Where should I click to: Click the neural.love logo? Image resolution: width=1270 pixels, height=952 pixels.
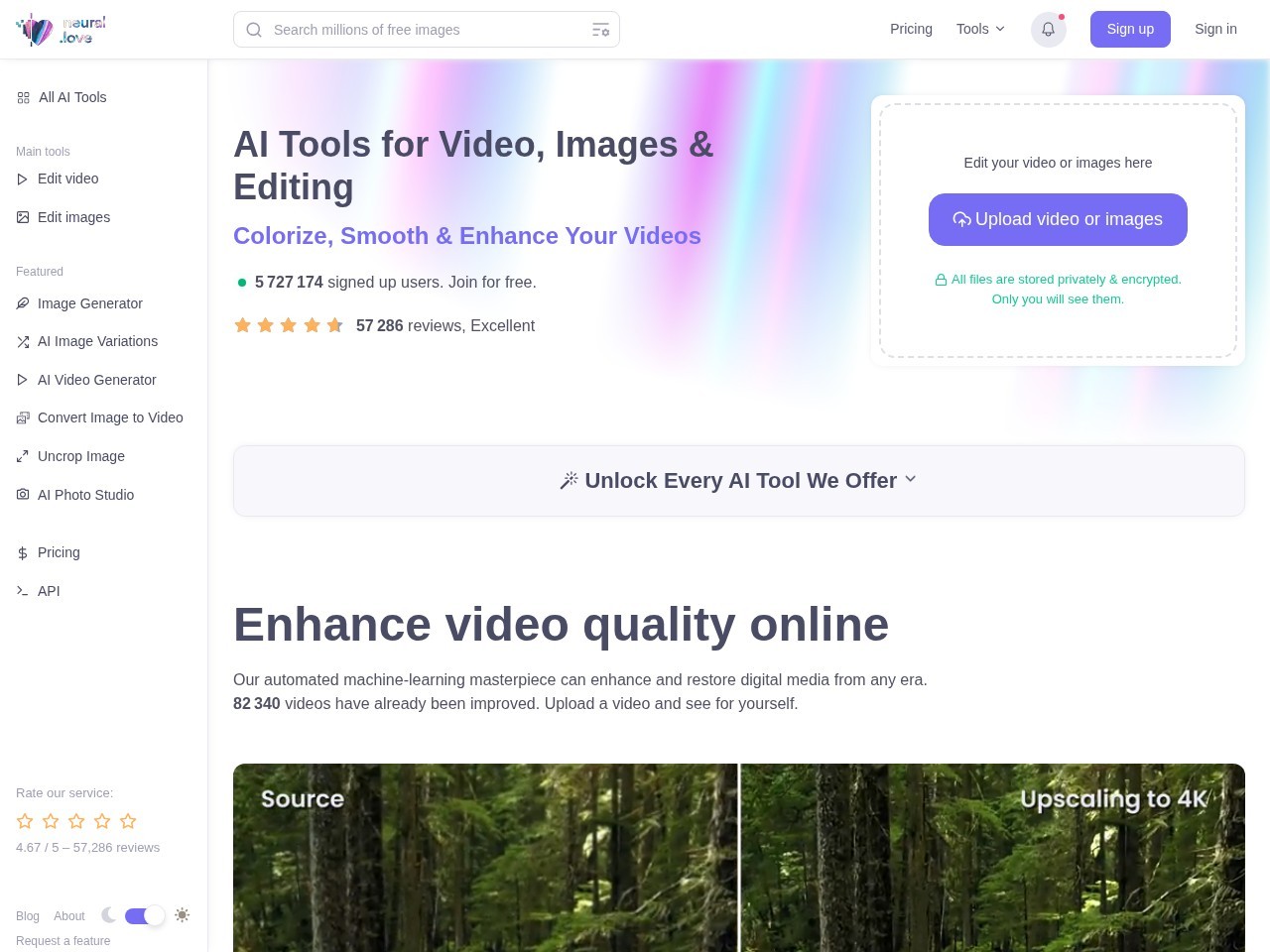point(61,30)
